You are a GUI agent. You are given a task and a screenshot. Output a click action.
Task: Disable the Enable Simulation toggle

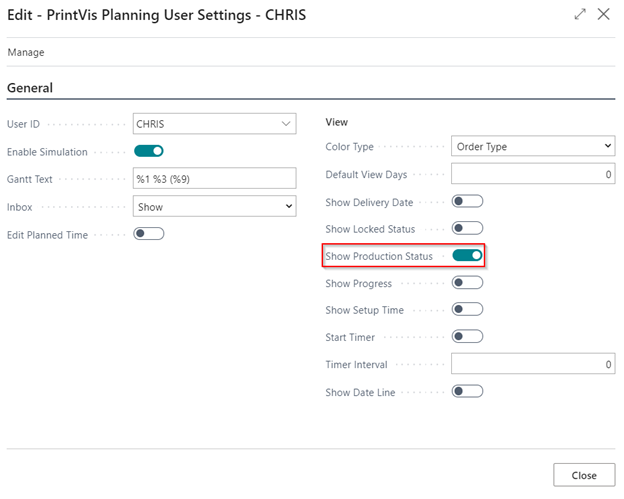[149, 151]
